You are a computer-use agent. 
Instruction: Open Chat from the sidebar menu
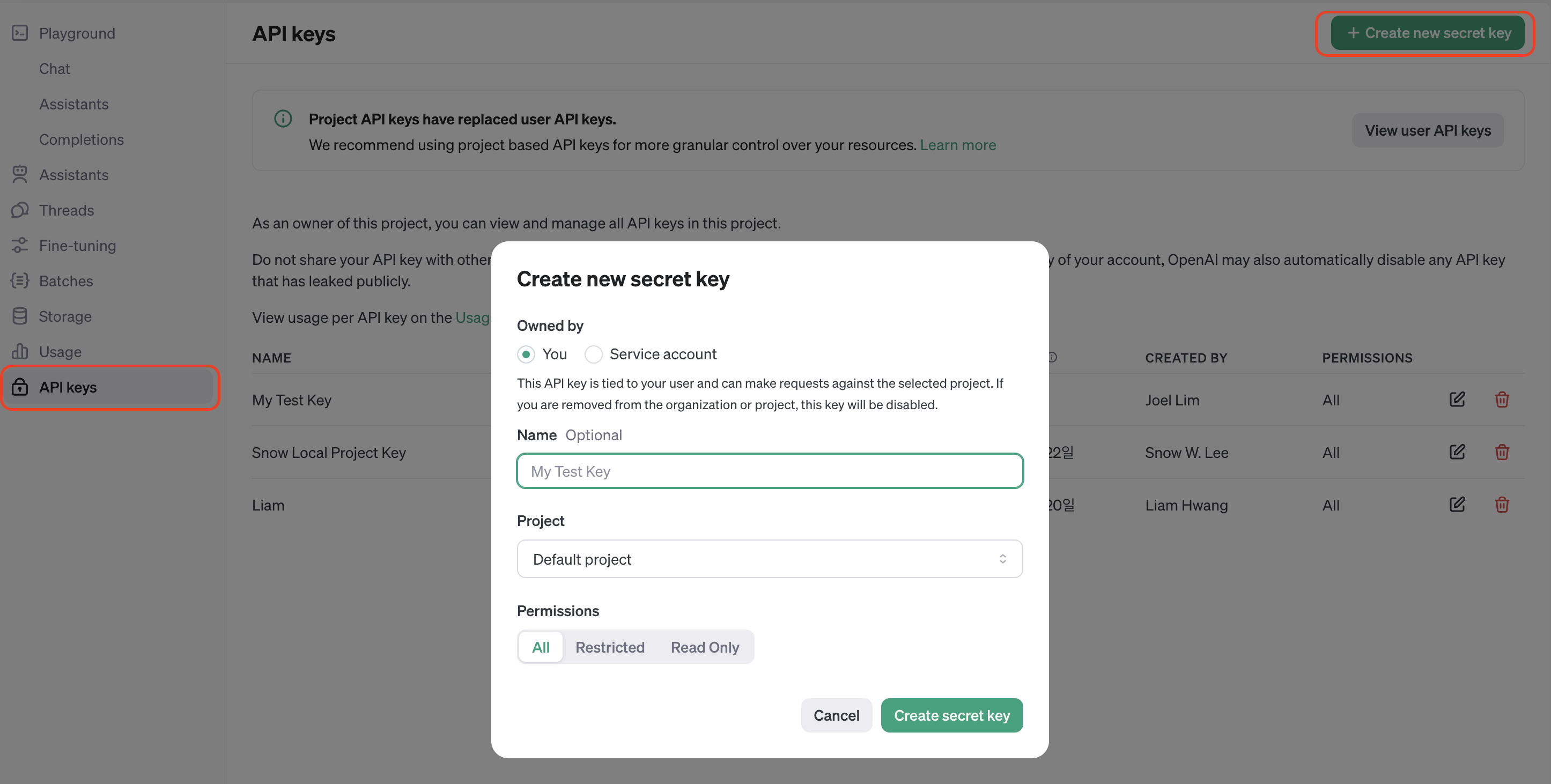click(54, 68)
